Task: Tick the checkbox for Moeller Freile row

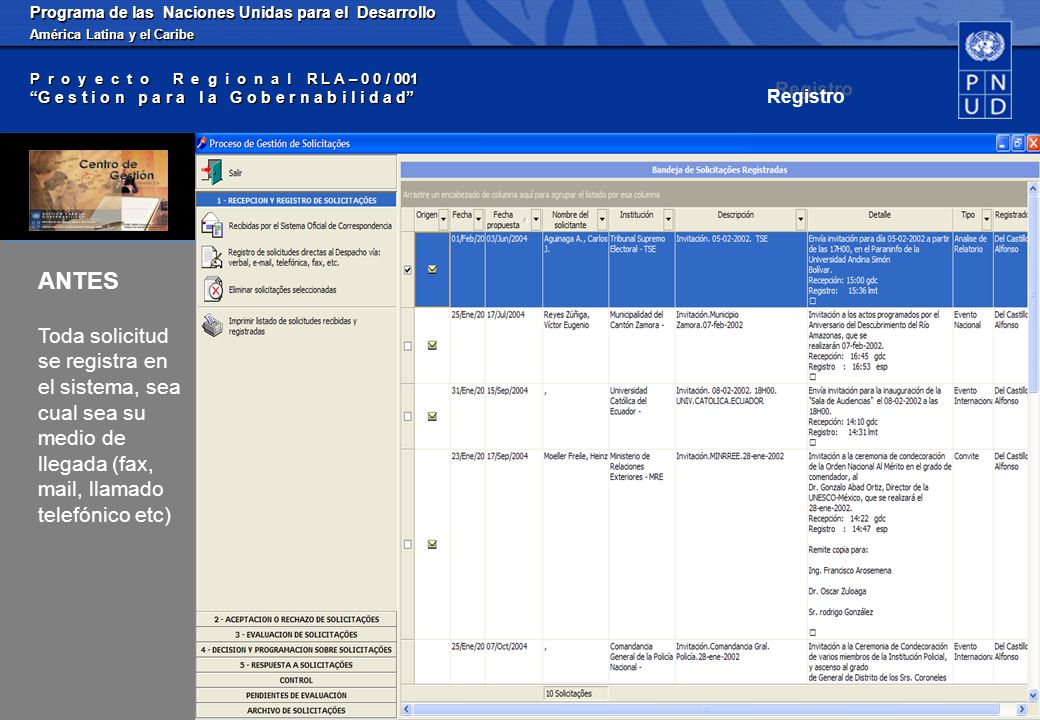Action: pyautogui.click(x=408, y=544)
